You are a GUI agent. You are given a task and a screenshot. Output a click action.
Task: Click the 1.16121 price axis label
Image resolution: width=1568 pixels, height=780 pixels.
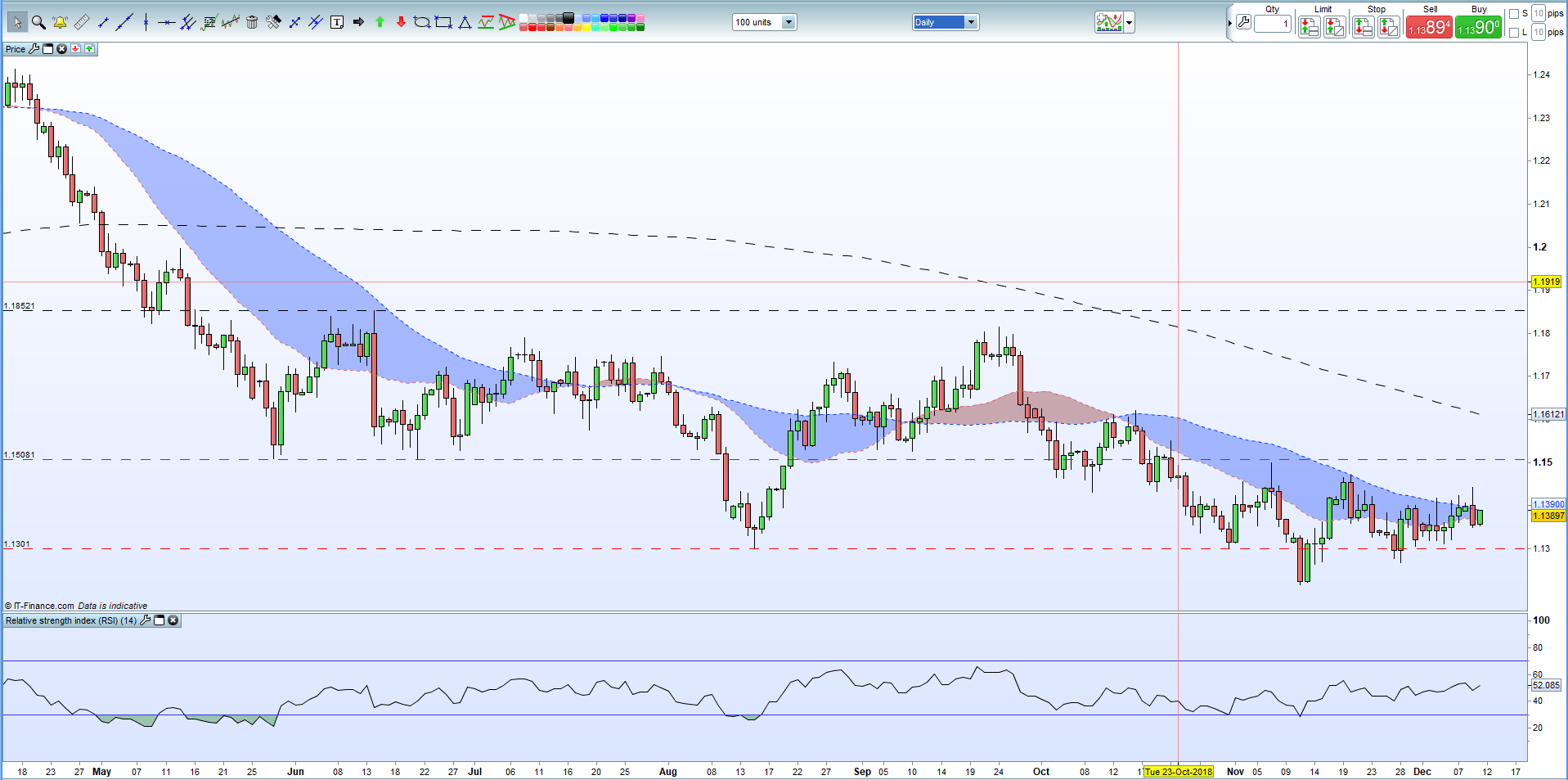[x=1548, y=415]
